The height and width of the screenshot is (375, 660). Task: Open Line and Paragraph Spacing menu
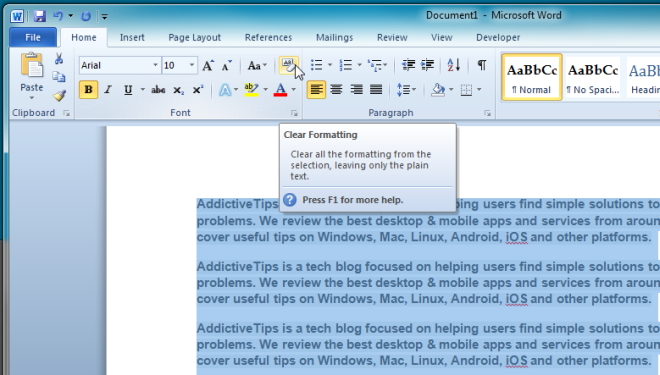point(406,90)
